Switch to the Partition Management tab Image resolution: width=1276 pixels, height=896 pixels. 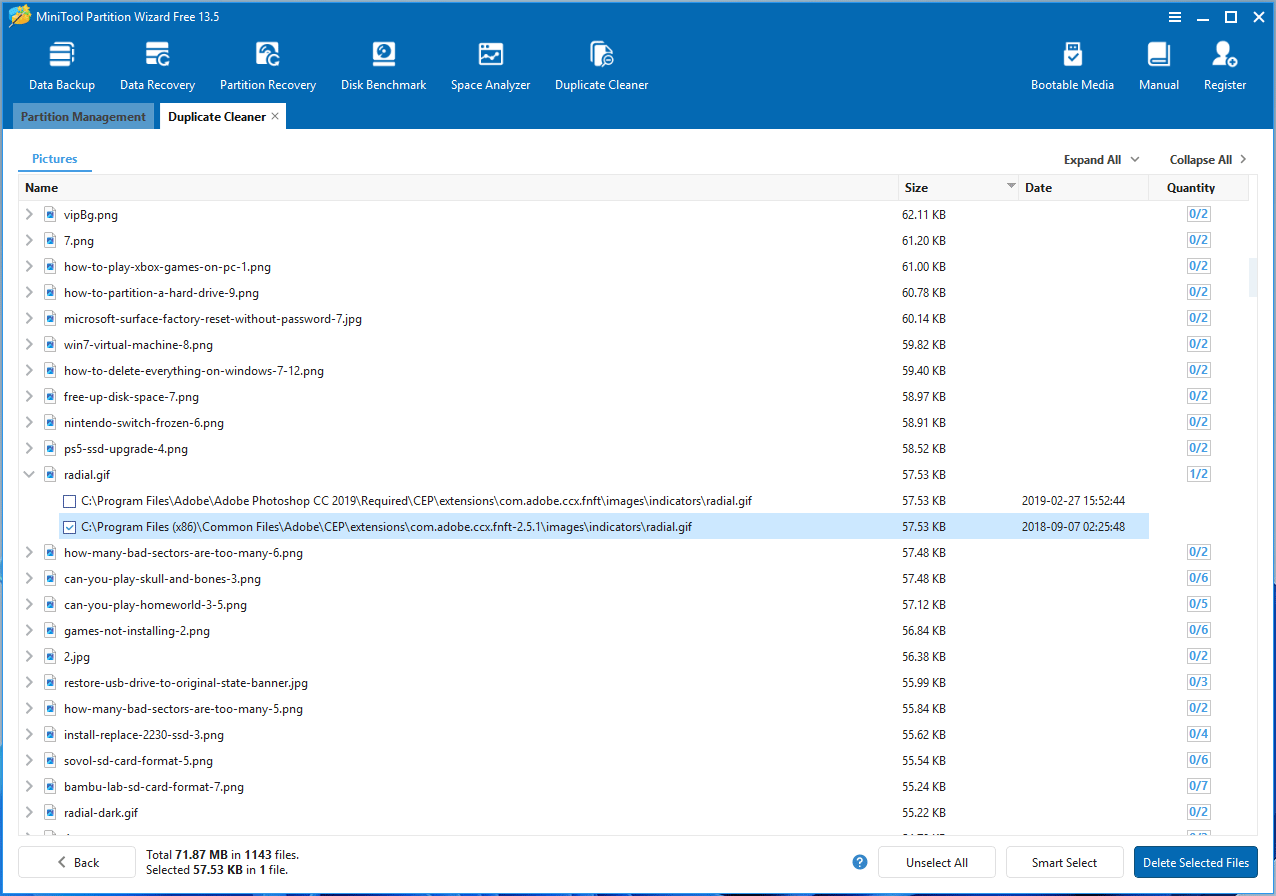point(83,116)
